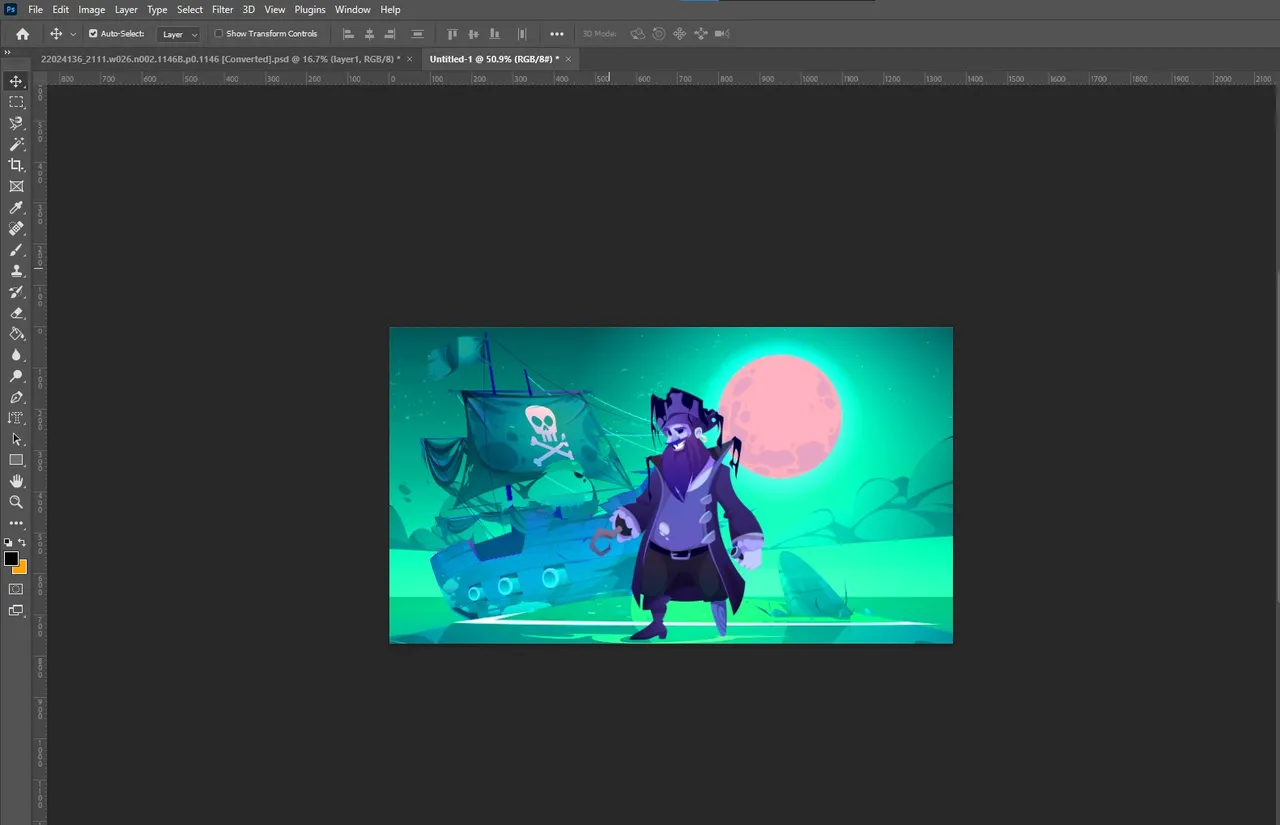Select the Spot Healing Brush tool
This screenshot has height=825, width=1280.
click(16, 228)
